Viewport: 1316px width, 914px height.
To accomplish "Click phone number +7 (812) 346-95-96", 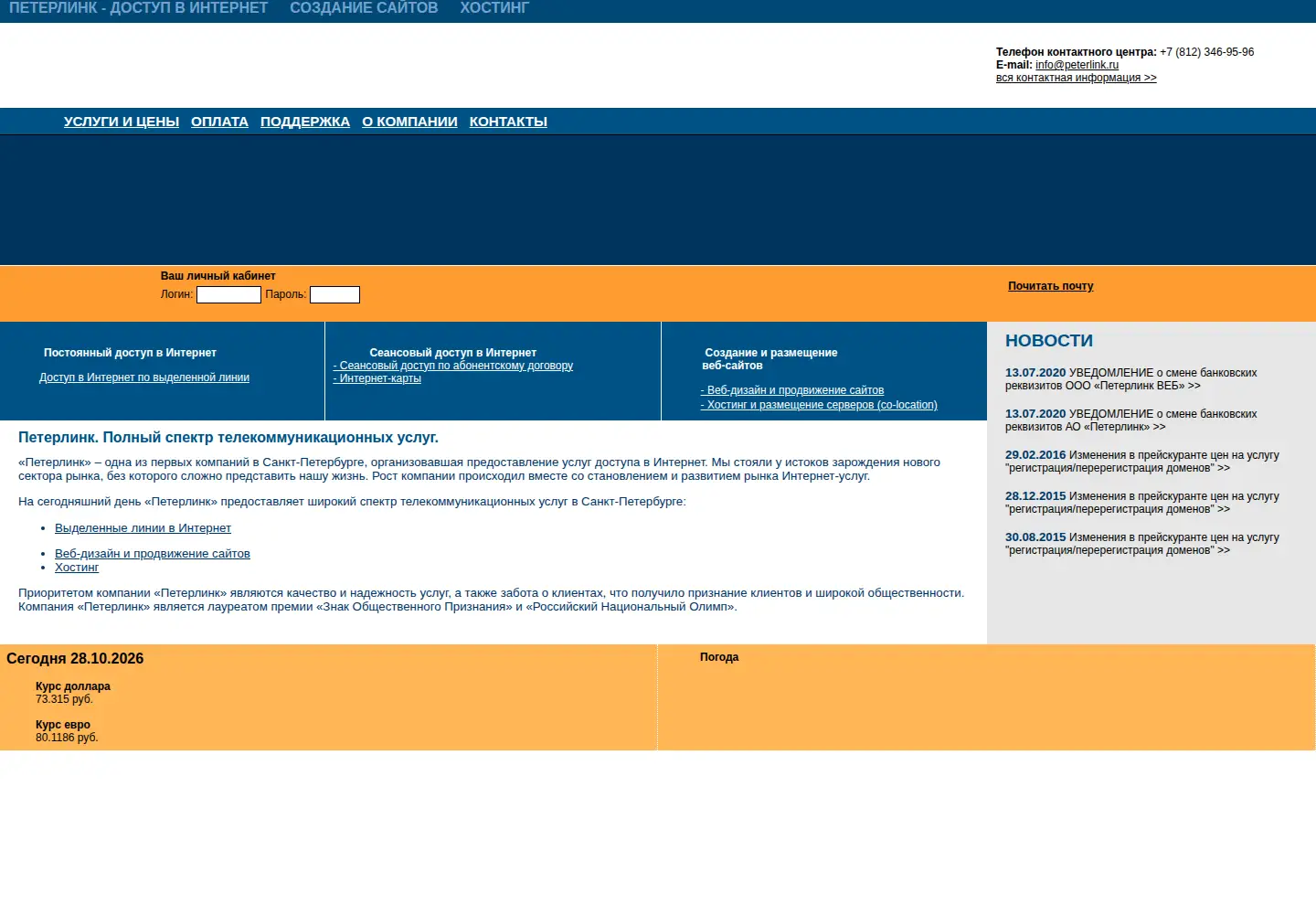I will [1206, 52].
